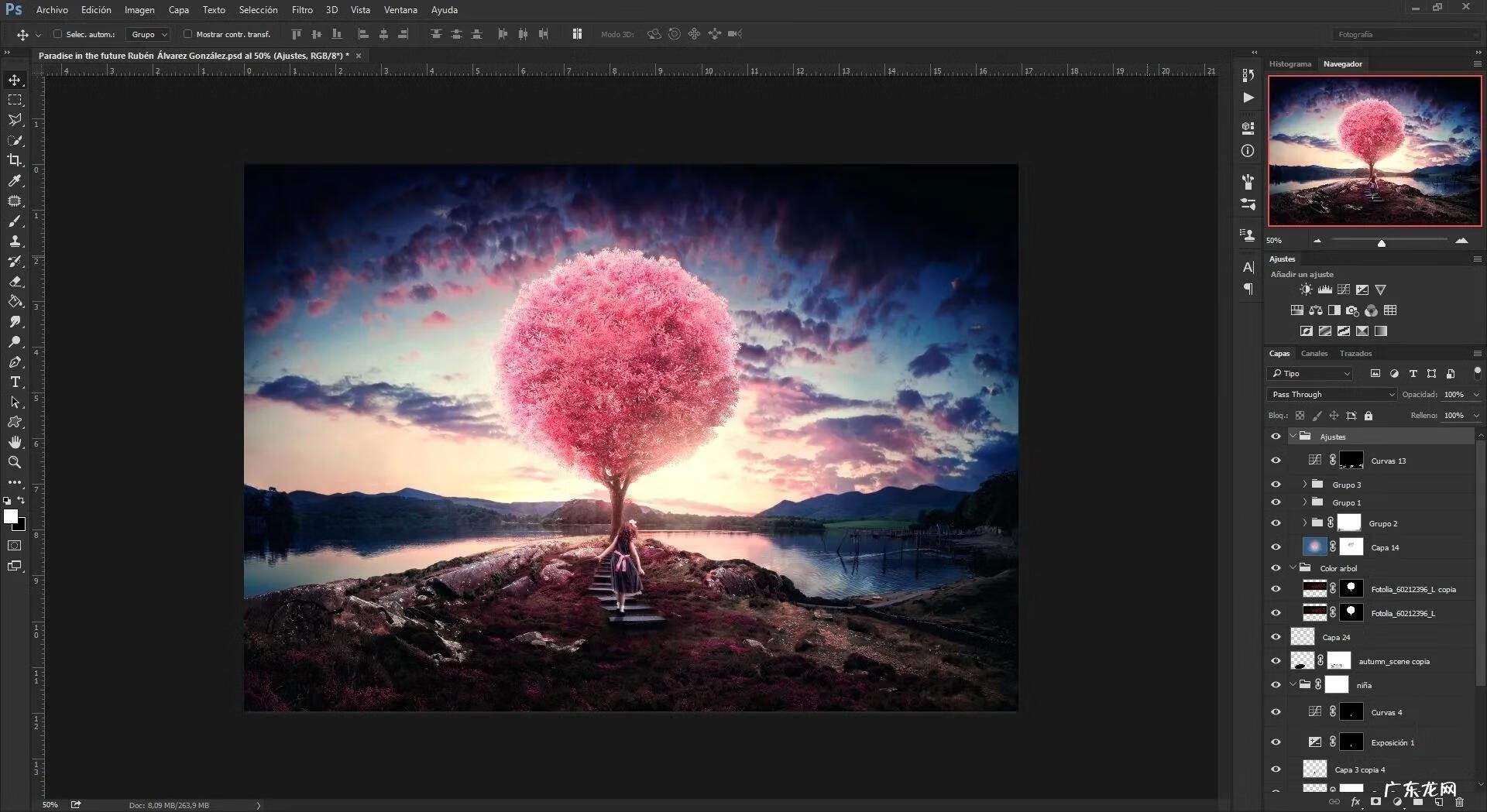Image resolution: width=1487 pixels, height=812 pixels.
Task: Activate the Zoom tool in toolbar
Action: click(15, 462)
